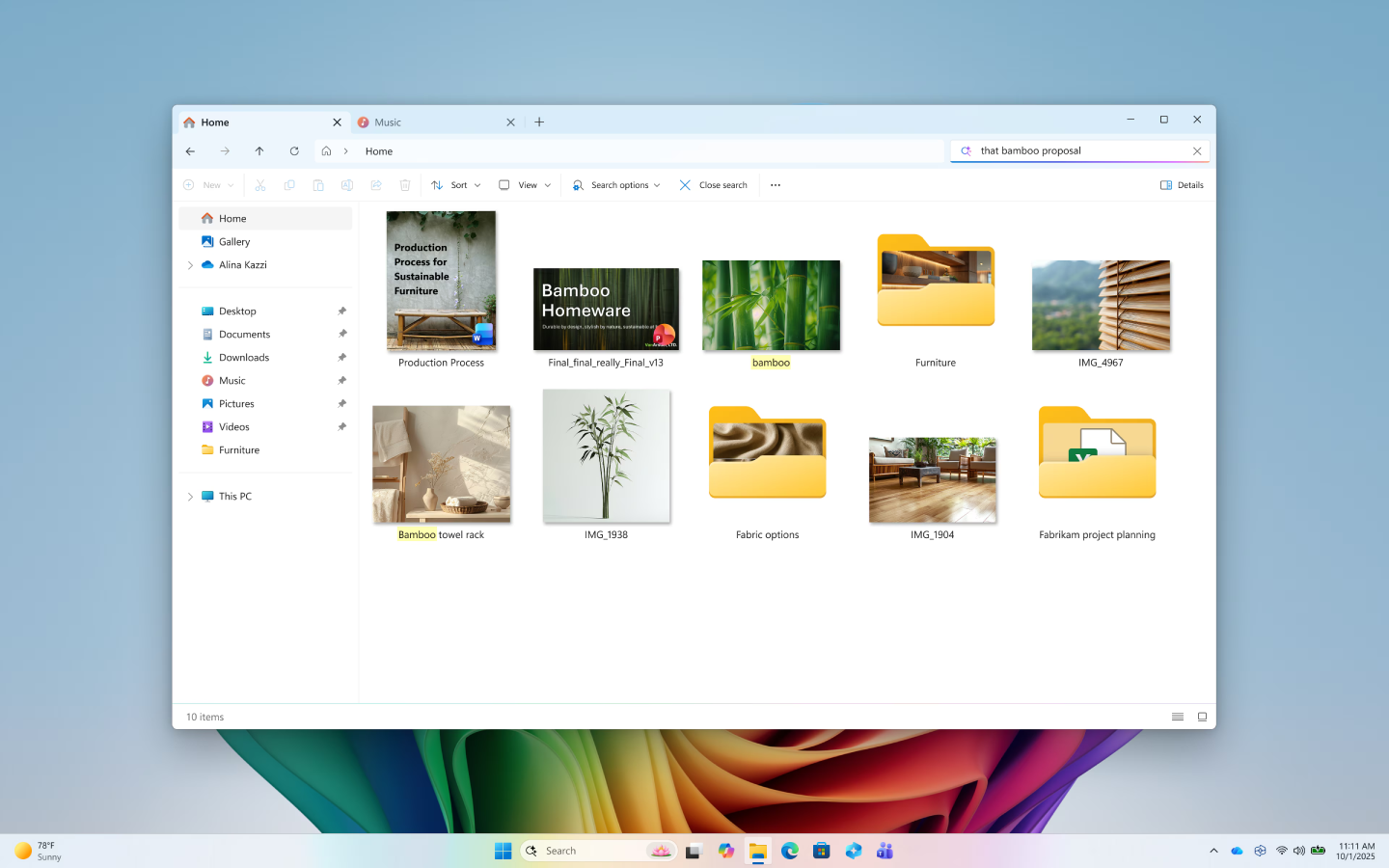Switch to details list view icon

point(1178,717)
